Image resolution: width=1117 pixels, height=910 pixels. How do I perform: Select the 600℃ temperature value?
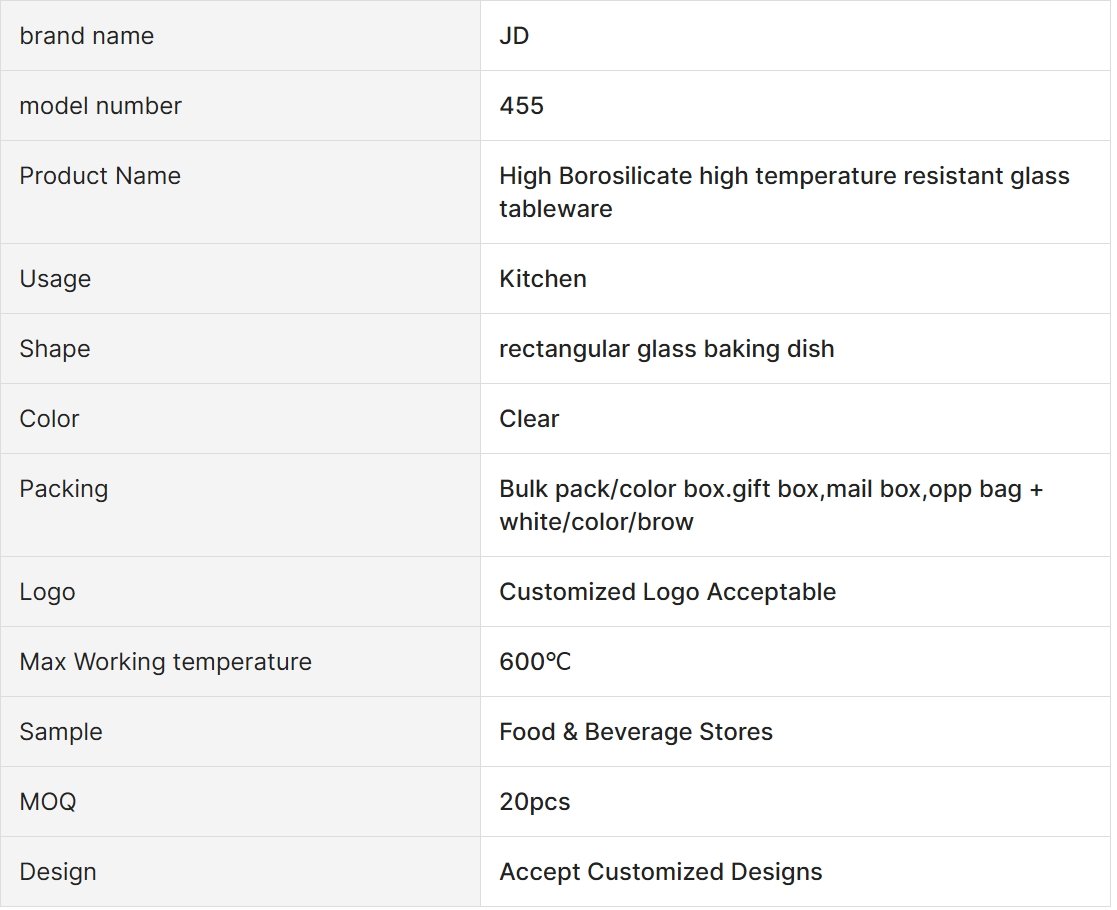click(x=535, y=661)
